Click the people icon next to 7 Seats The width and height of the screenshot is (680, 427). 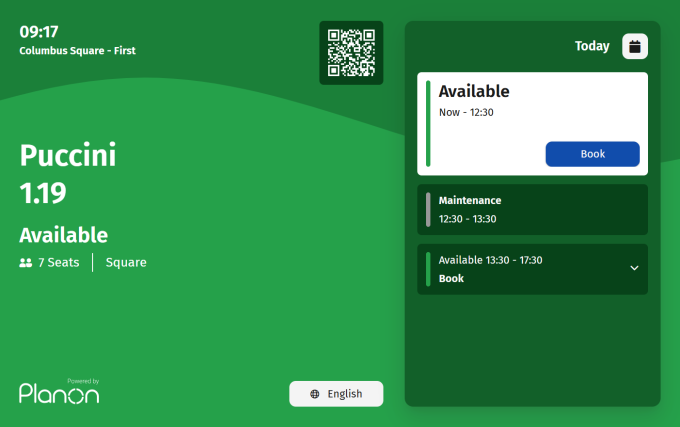click(26, 263)
